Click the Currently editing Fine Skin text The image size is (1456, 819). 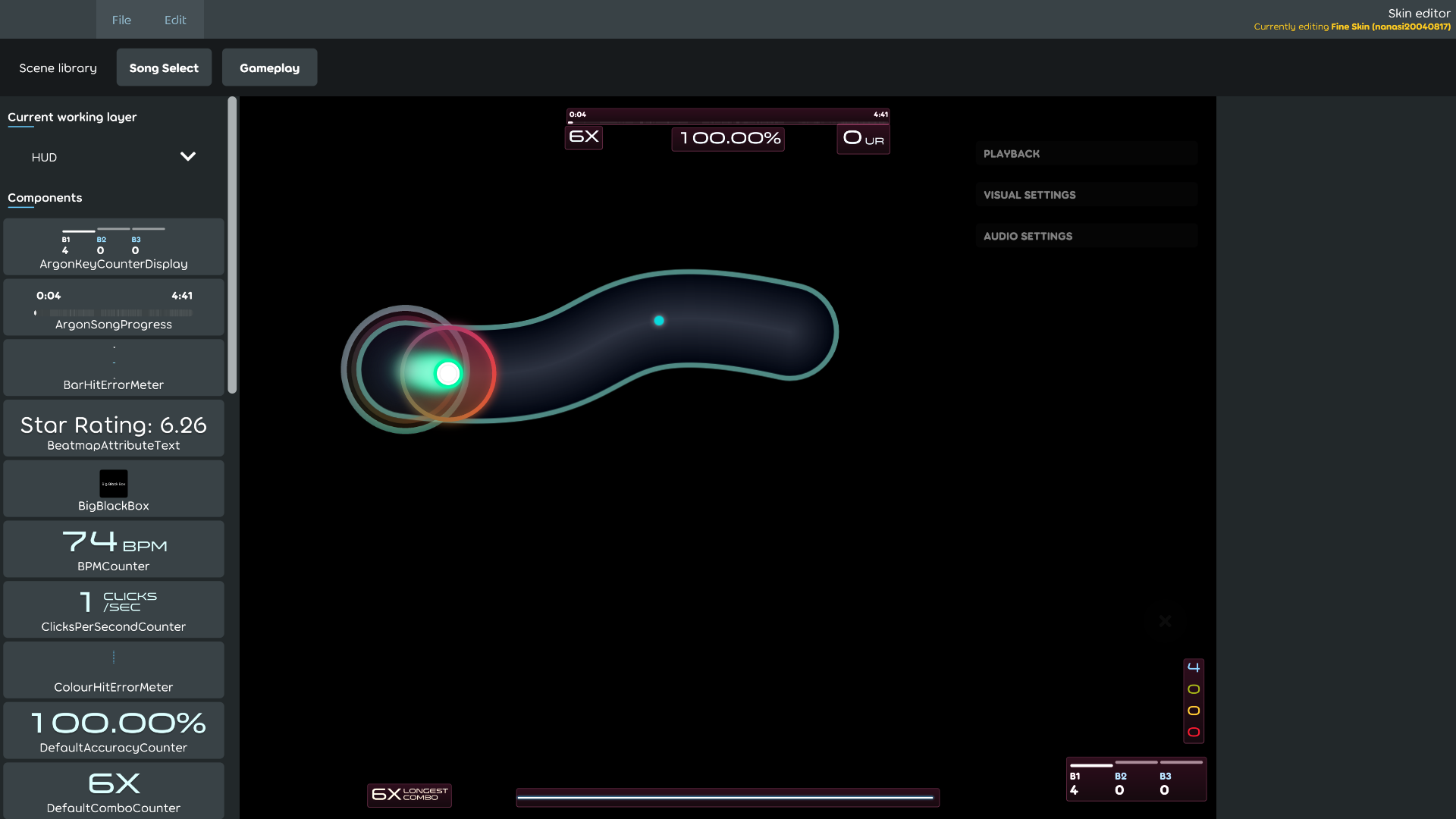point(1352,27)
